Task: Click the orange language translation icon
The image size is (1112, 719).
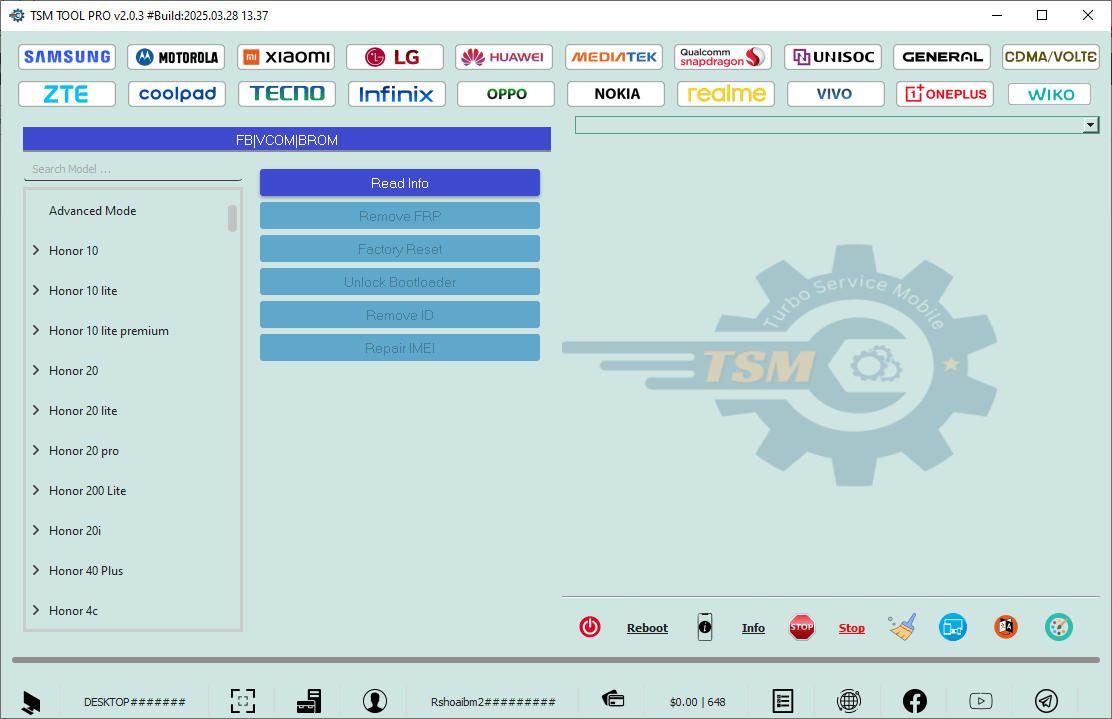Action: tap(1006, 627)
